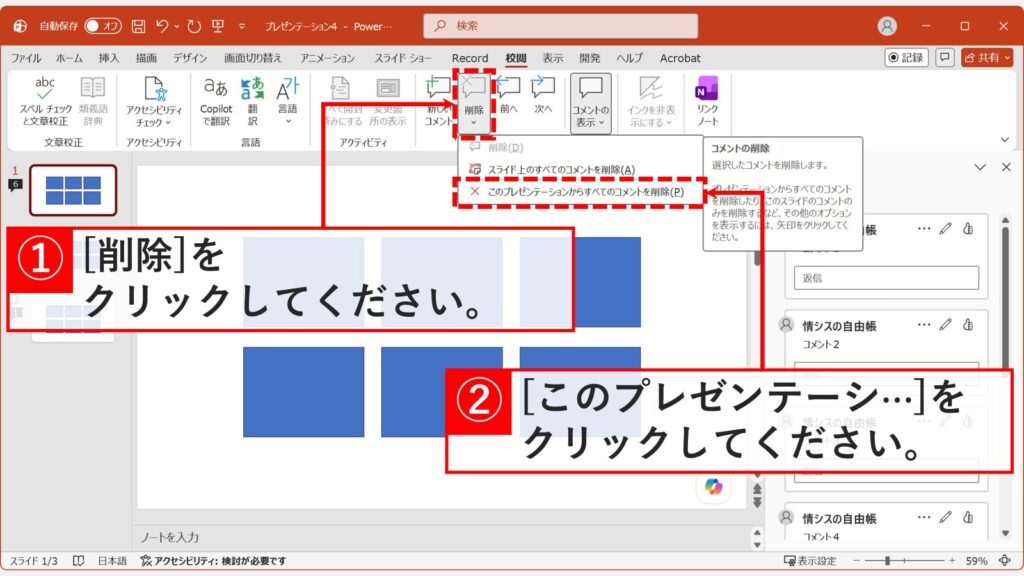Choose スライド上のすべてのコメントを削除(A)

(x=580, y=170)
